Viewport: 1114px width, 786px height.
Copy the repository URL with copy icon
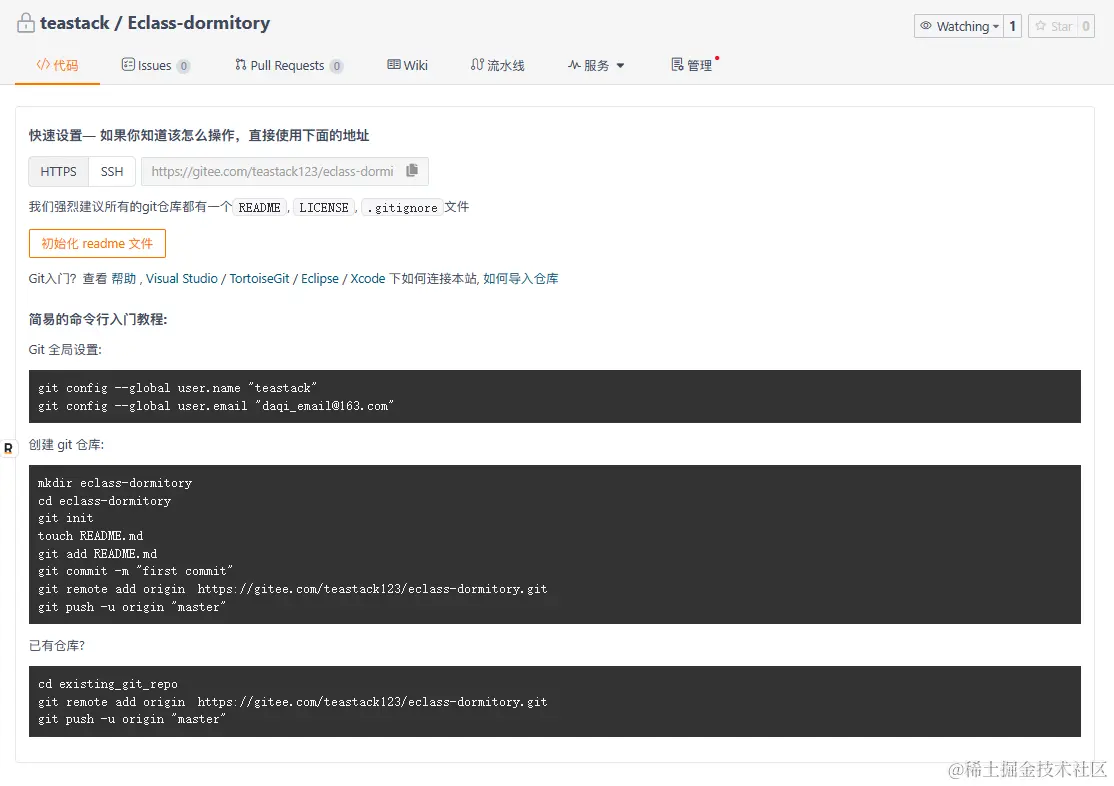pos(412,171)
